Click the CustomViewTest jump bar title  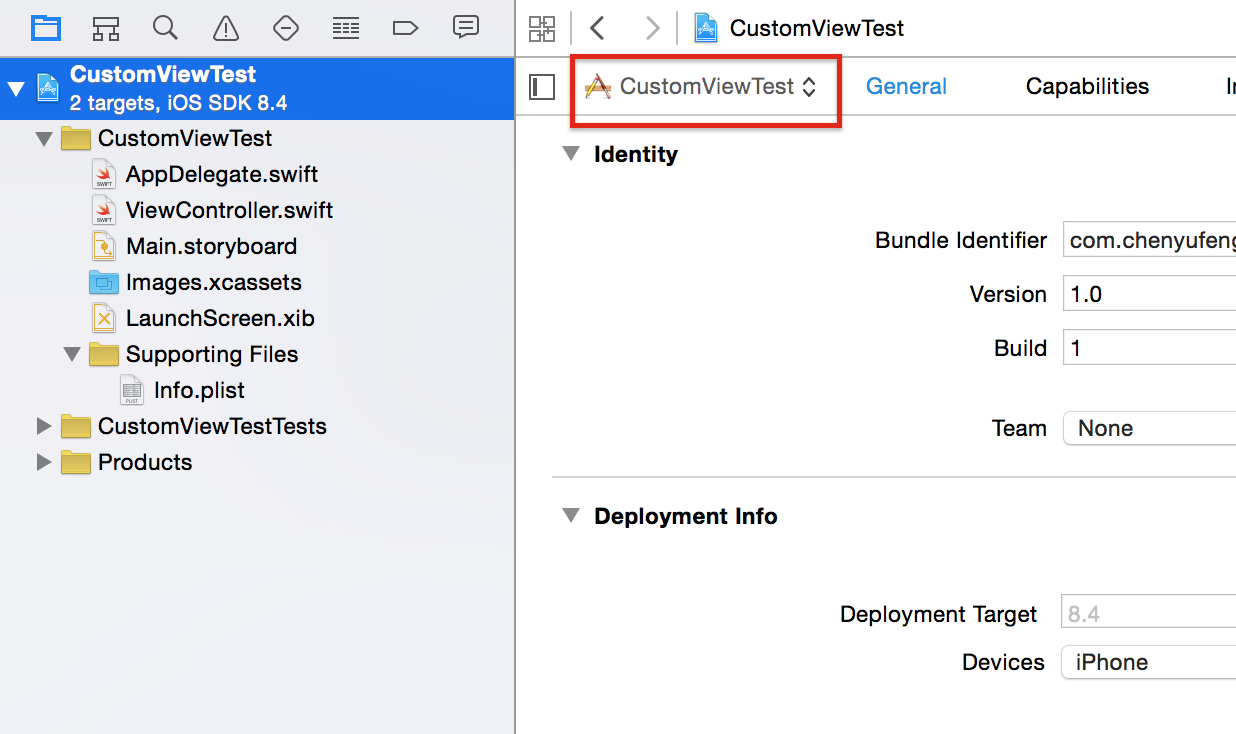(x=817, y=28)
